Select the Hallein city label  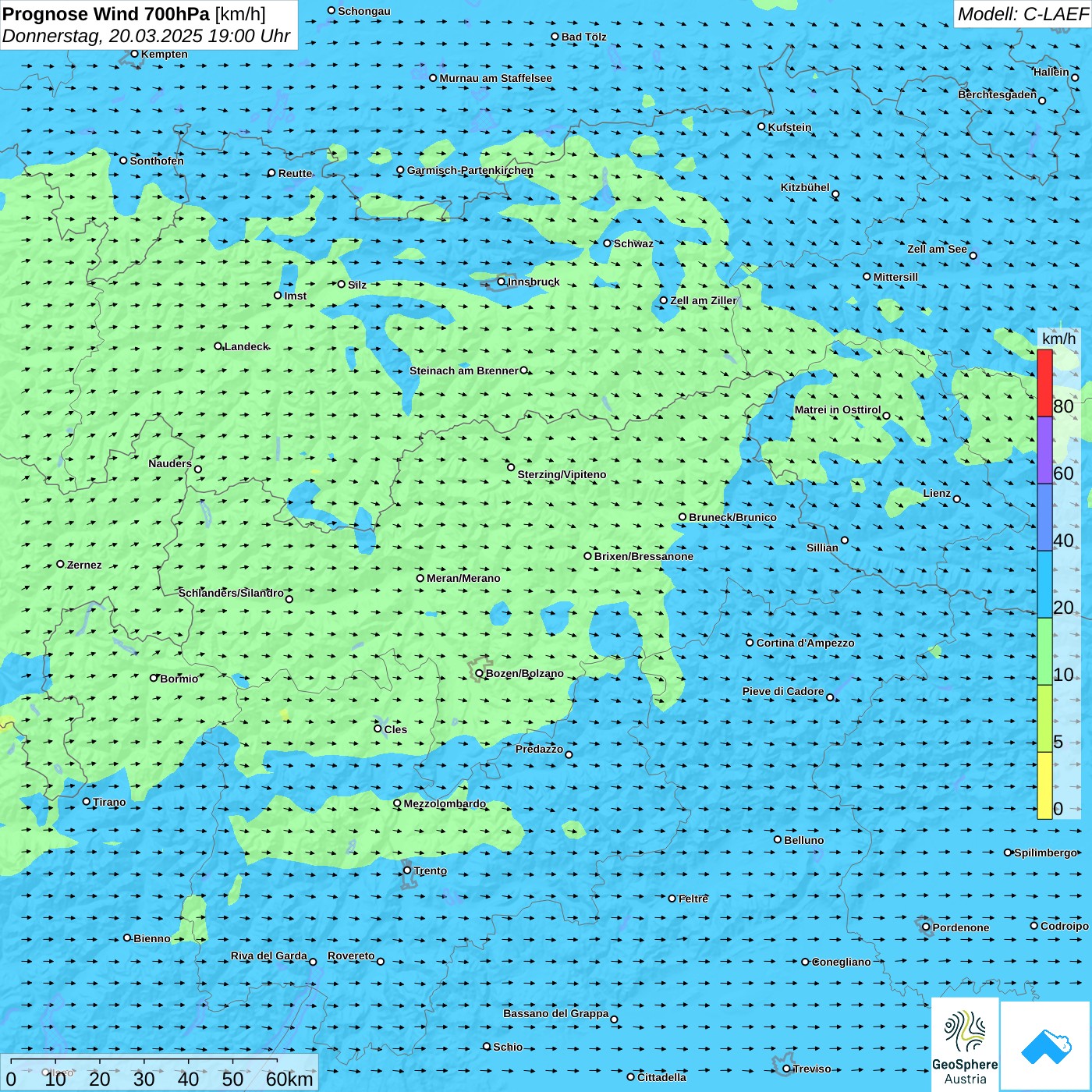coord(1051,72)
